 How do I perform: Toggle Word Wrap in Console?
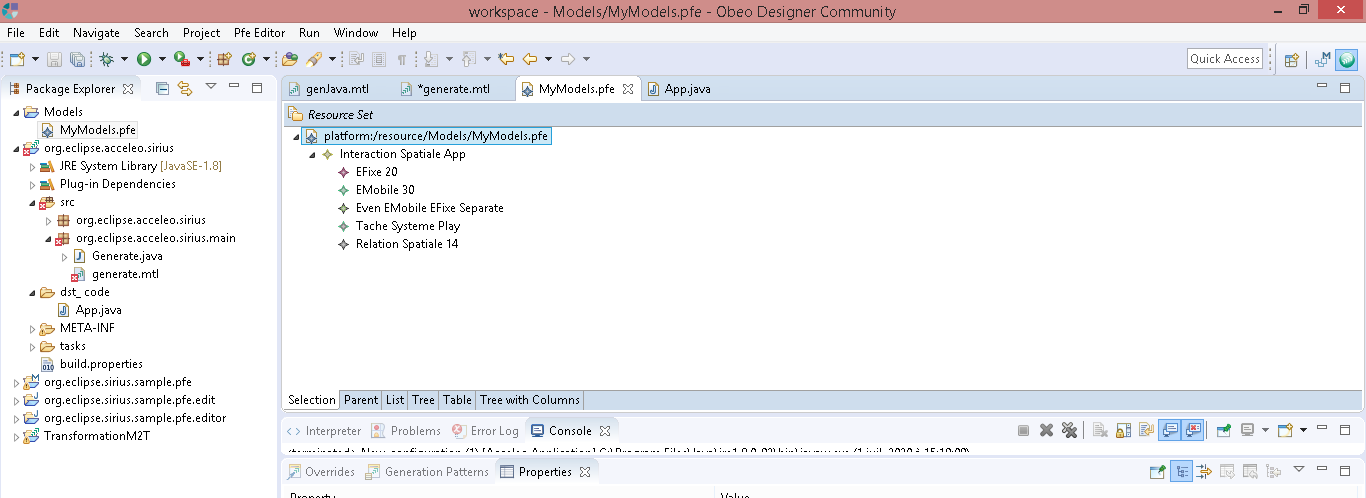[1146, 430]
